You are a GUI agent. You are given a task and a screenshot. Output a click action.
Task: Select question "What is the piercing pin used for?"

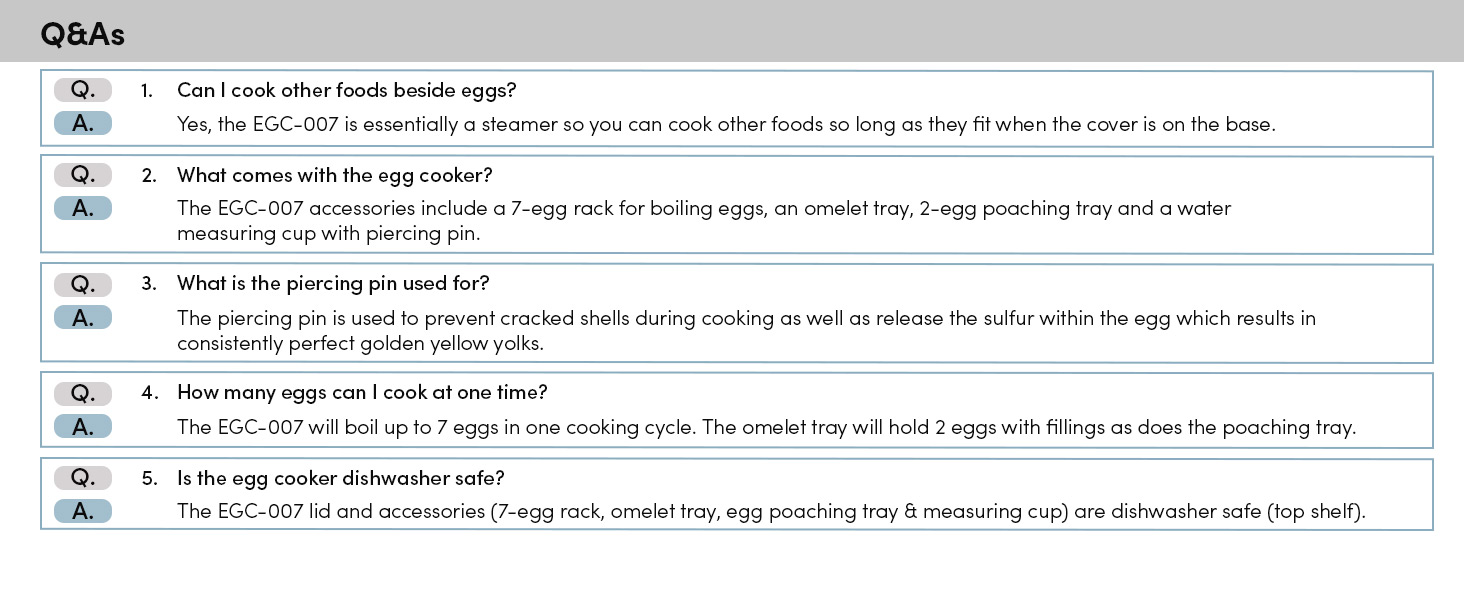tap(333, 283)
